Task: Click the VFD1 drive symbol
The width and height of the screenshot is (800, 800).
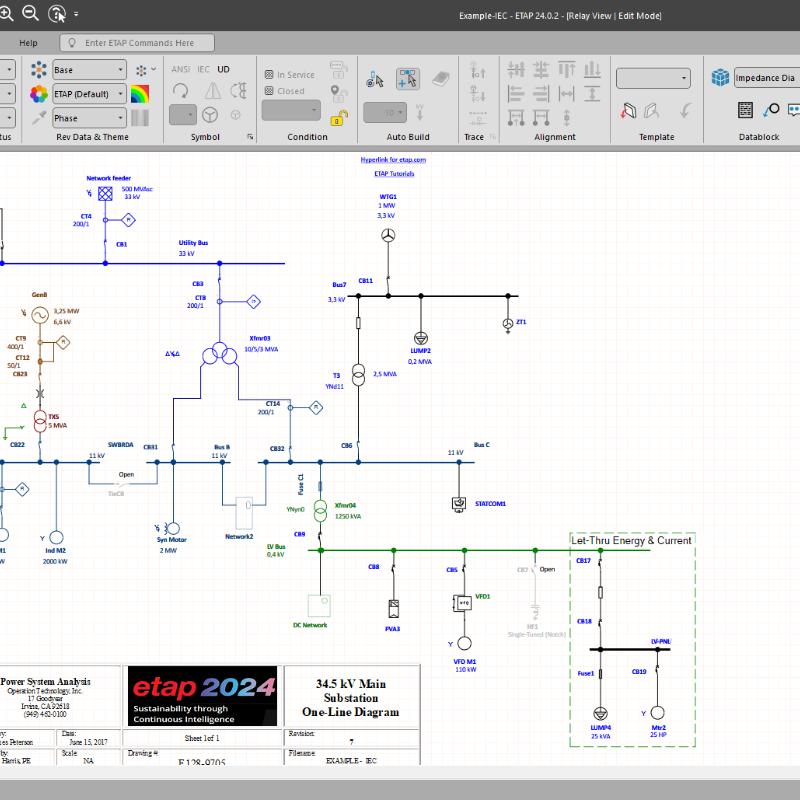Action: pos(463,603)
